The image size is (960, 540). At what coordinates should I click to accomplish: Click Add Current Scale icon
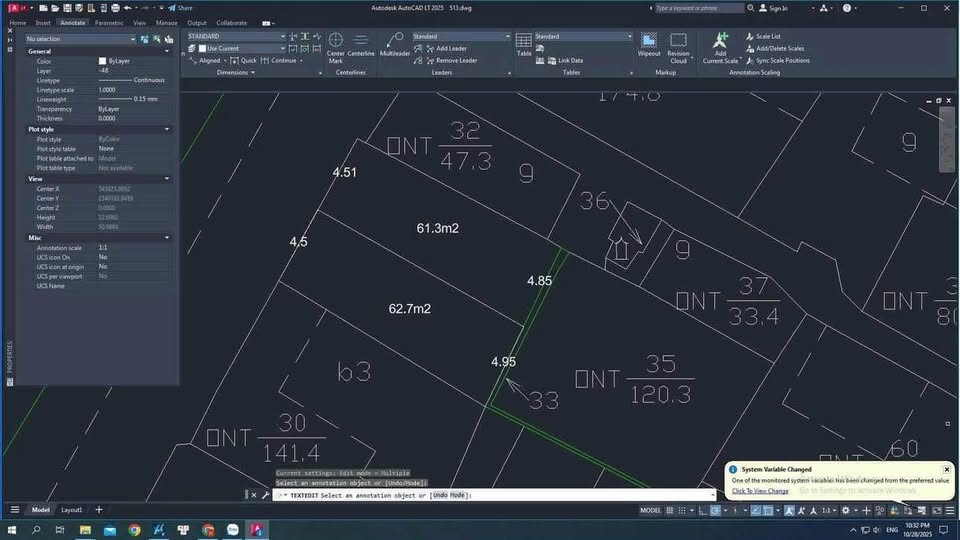click(x=720, y=46)
